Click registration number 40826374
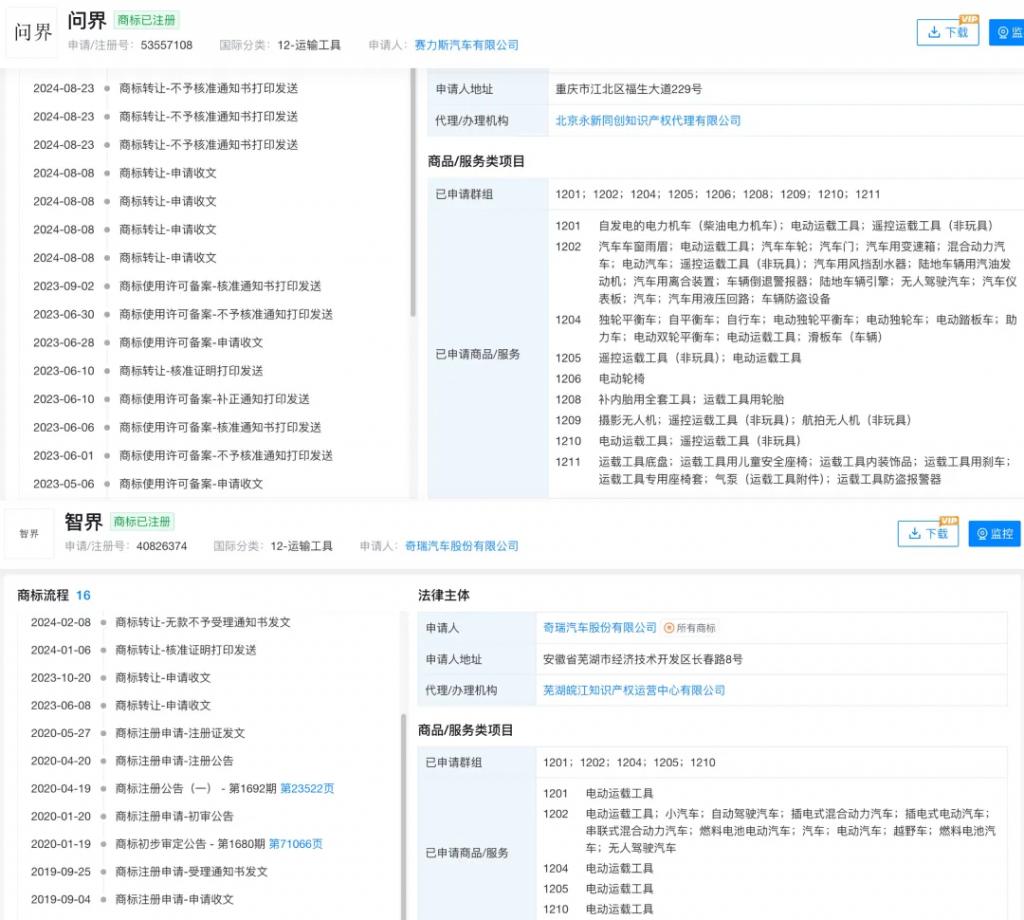Image resolution: width=1024 pixels, height=920 pixels. coord(162,546)
